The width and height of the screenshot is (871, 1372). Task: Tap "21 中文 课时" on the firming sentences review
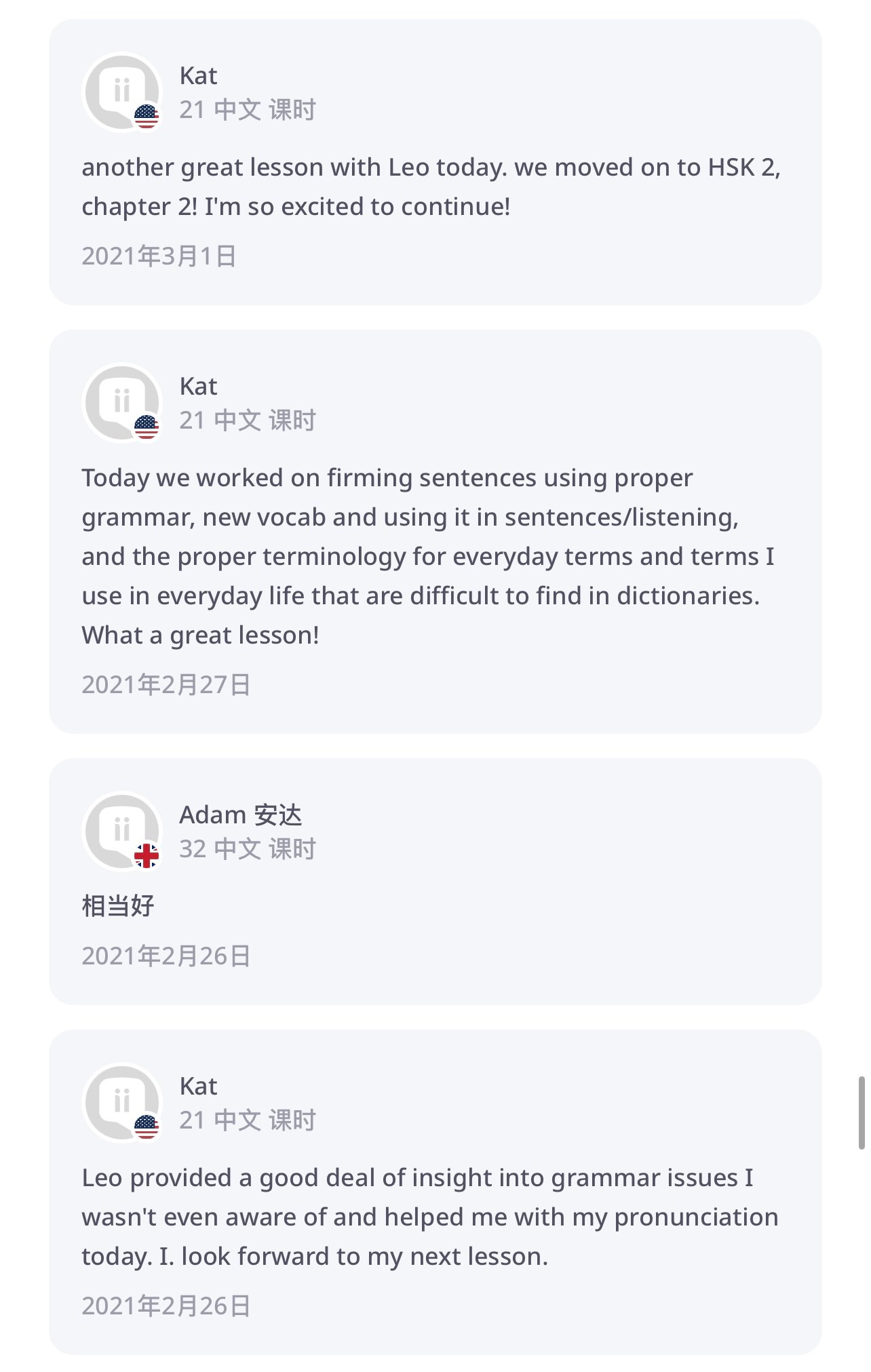click(x=247, y=420)
